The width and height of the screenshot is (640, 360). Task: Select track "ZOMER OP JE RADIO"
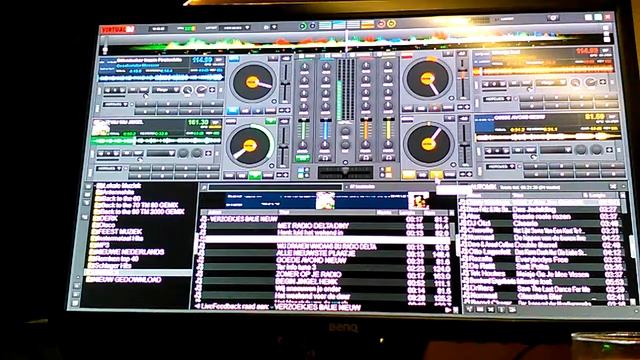click(x=309, y=274)
